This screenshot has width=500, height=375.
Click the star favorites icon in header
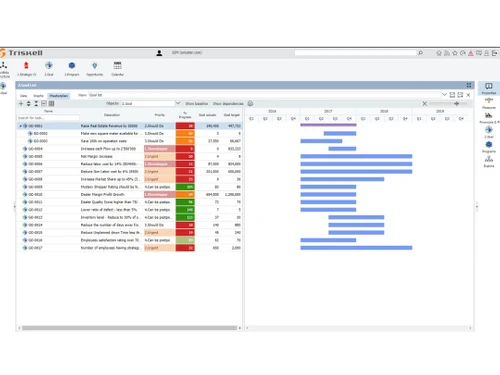tap(455, 53)
